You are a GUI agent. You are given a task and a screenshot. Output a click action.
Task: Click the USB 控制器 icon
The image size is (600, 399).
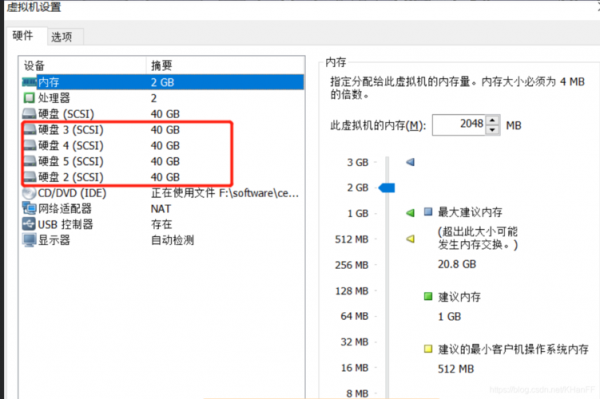29,224
